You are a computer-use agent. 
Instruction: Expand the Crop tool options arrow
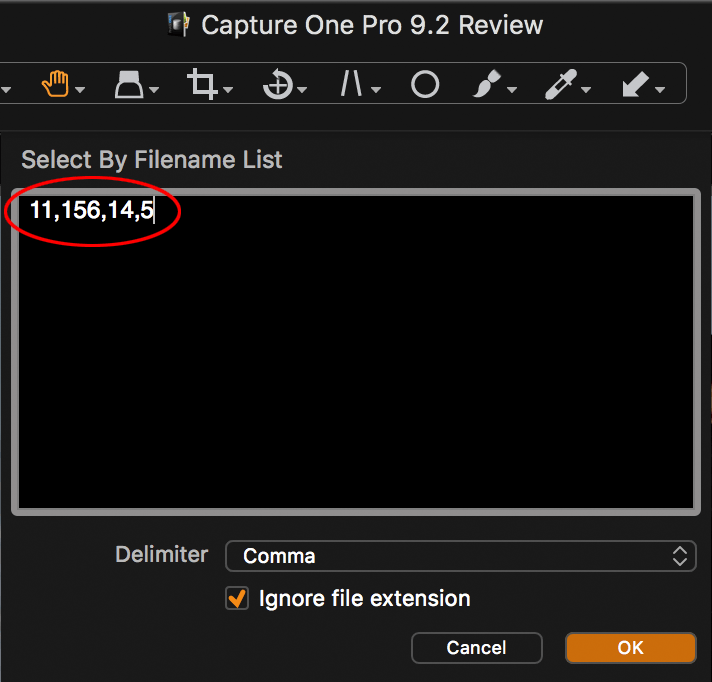coord(228,90)
